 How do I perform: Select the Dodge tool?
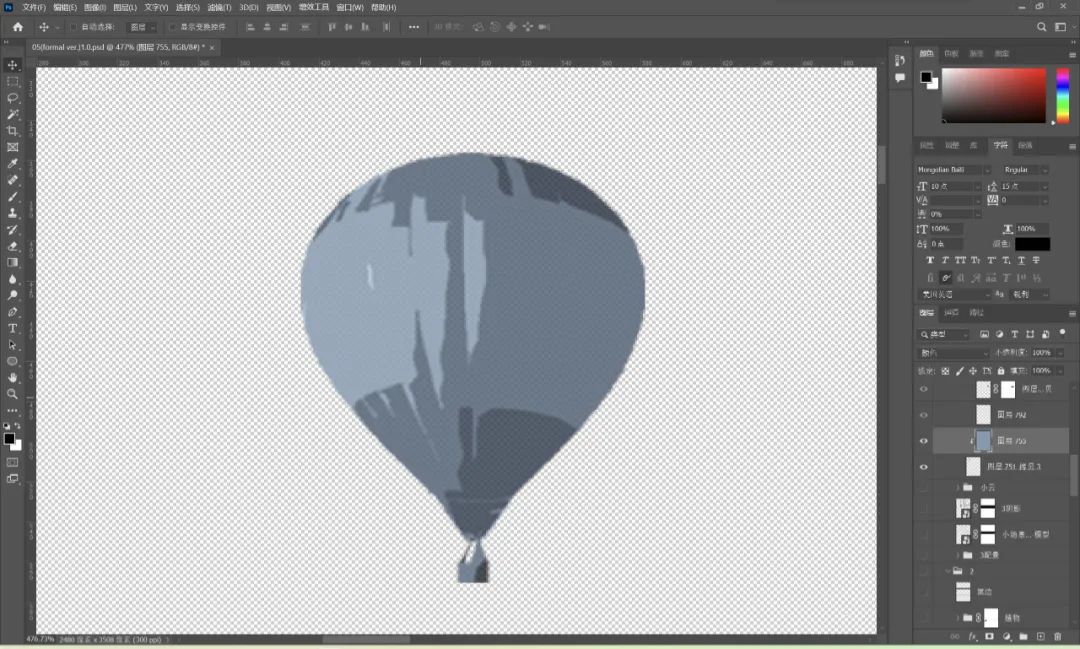point(12,296)
